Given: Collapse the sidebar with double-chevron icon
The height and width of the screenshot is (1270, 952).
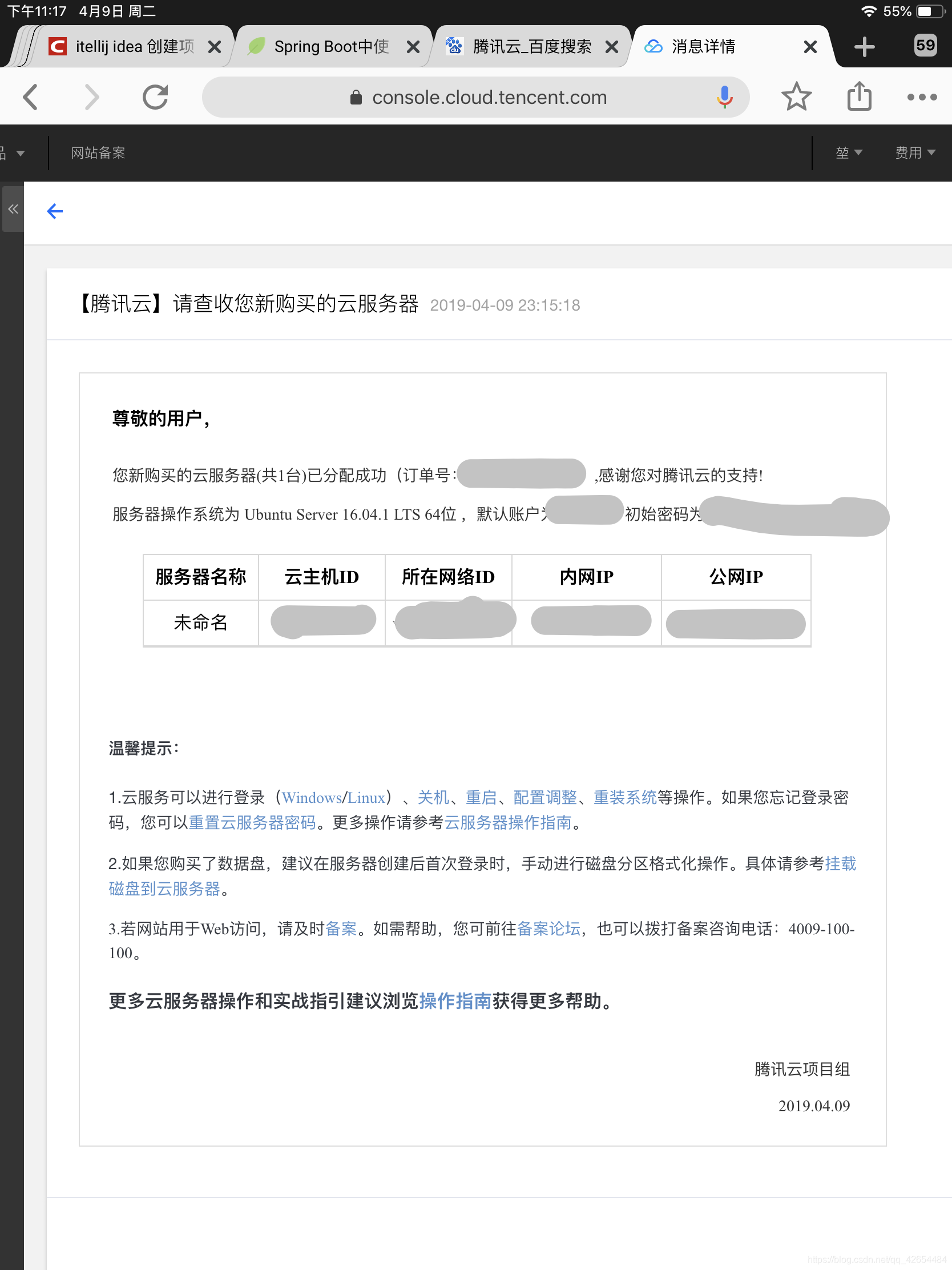Looking at the screenshot, I should pyautogui.click(x=13, y=209).
